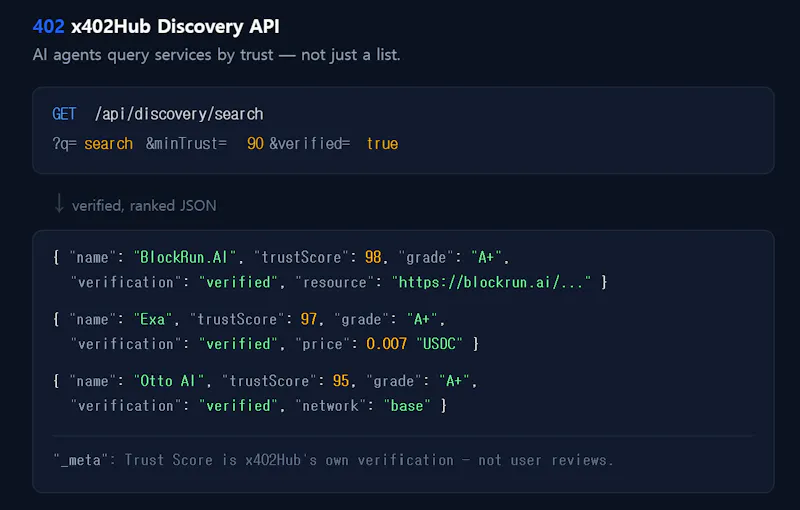Select the verified value true
800x510 pixels.
coord(382,144)
